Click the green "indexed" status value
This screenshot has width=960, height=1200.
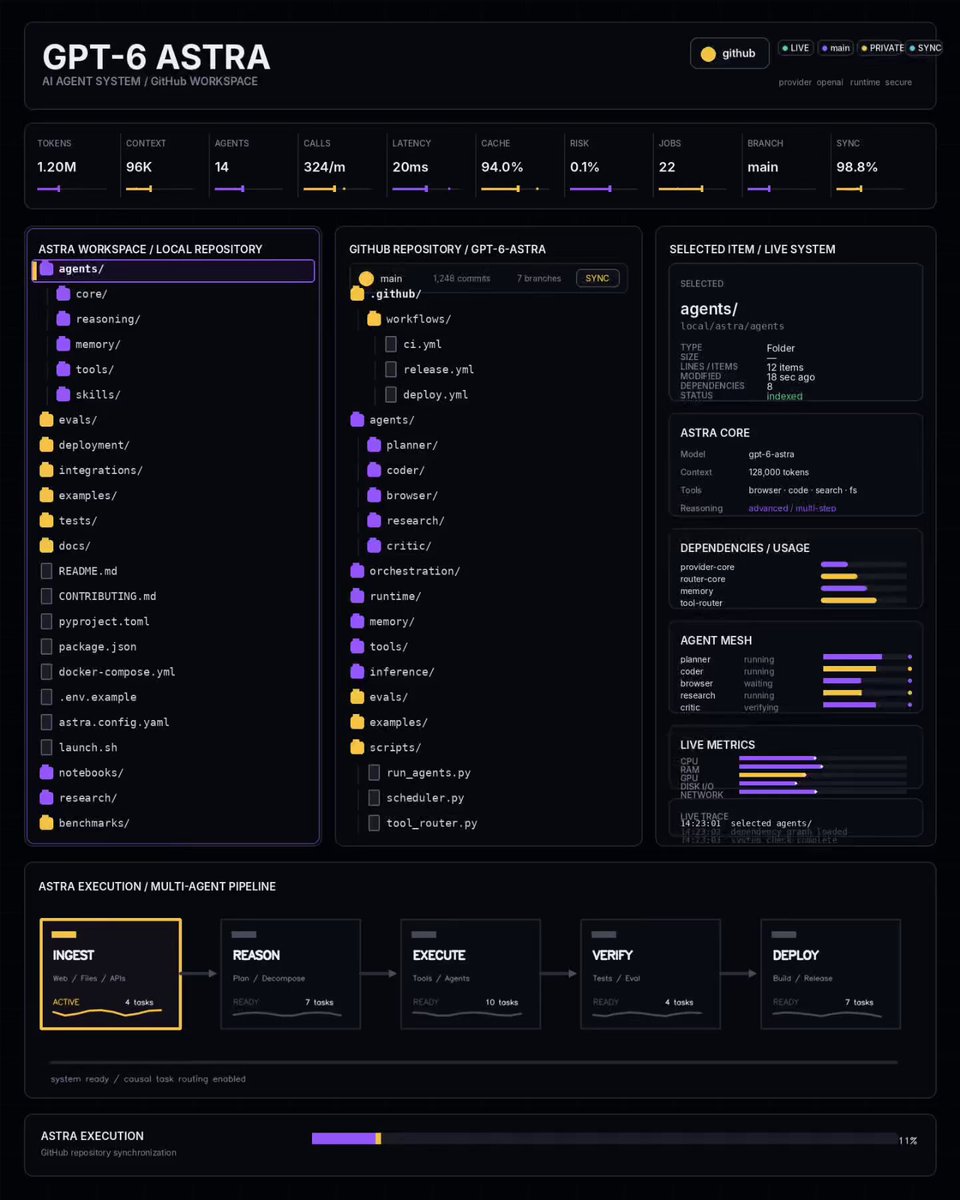click(x=784, y=396)
